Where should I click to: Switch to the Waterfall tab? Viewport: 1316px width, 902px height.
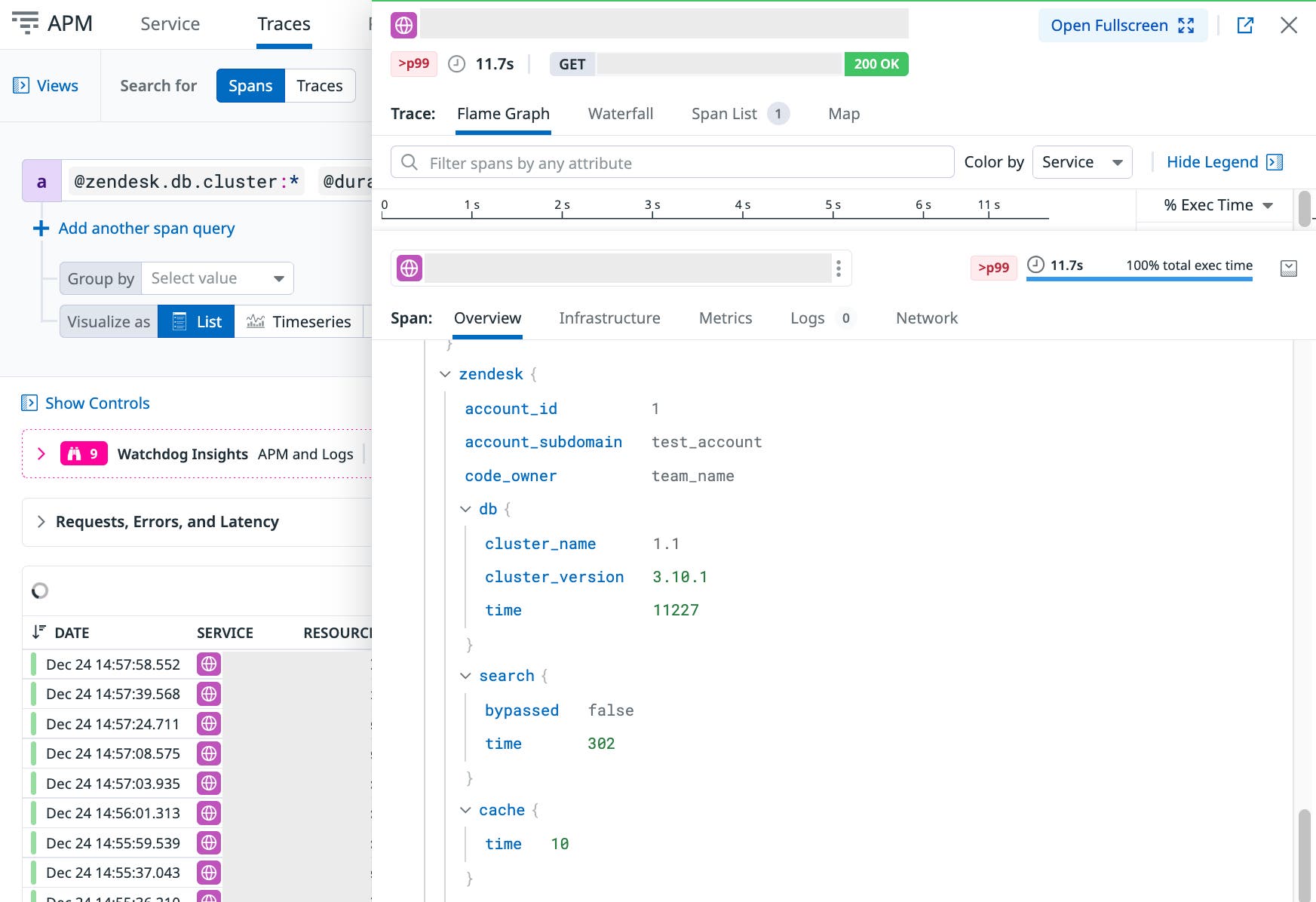pyautogui.click(x=620, y=113)
